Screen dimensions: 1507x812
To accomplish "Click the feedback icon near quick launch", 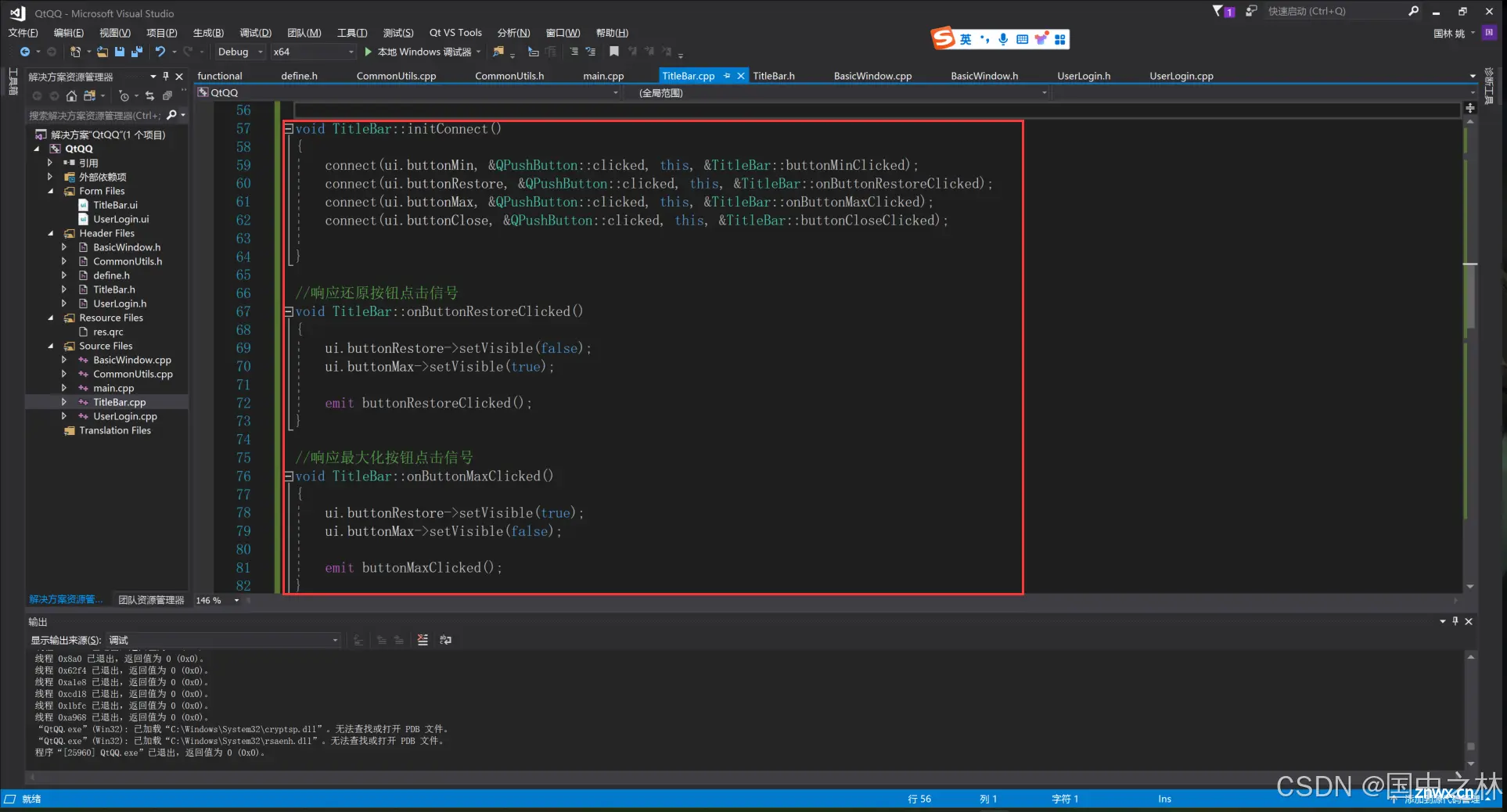I will [1251, 11].
